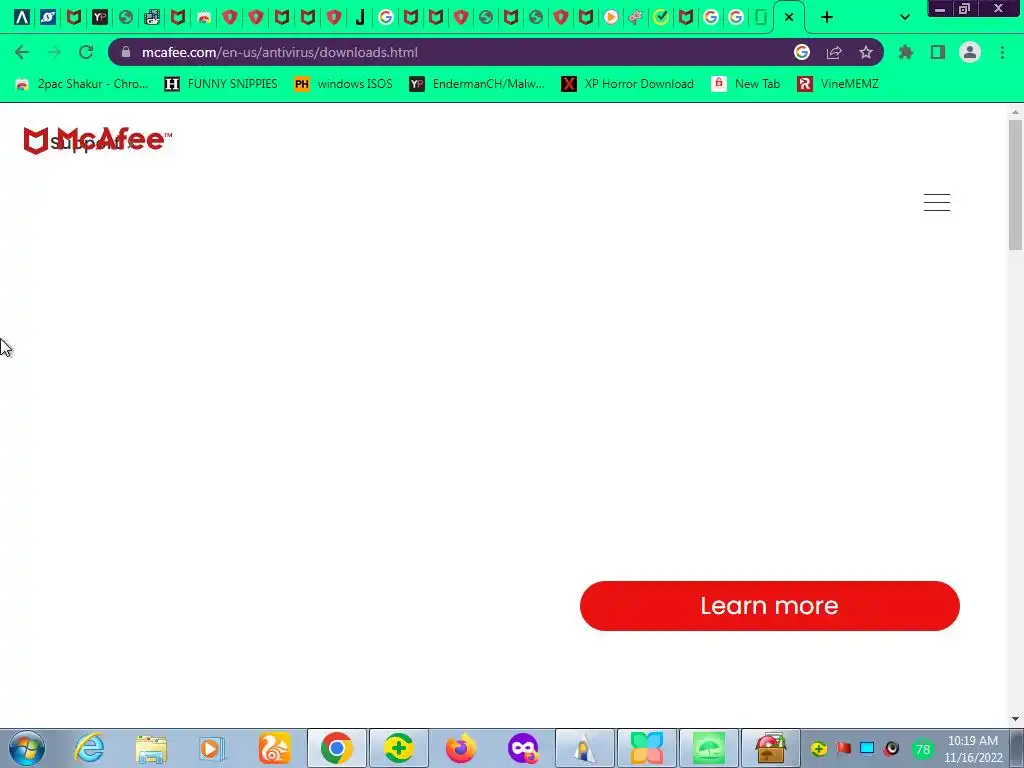
Task: Launch UC Browser from the taskbar
Action: [x=274, y=748]
